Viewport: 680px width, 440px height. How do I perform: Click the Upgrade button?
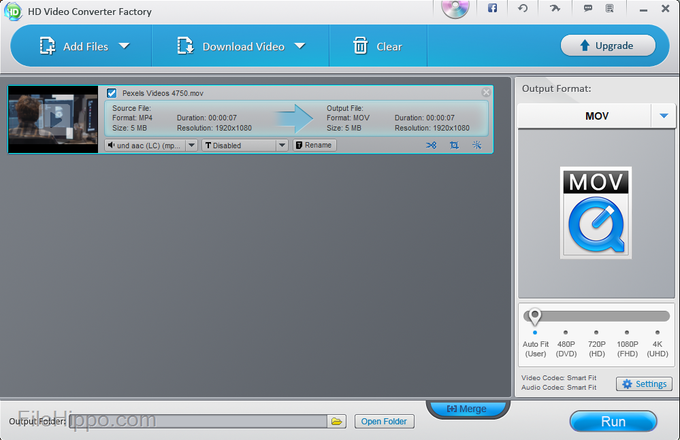(x=608, y=46)
